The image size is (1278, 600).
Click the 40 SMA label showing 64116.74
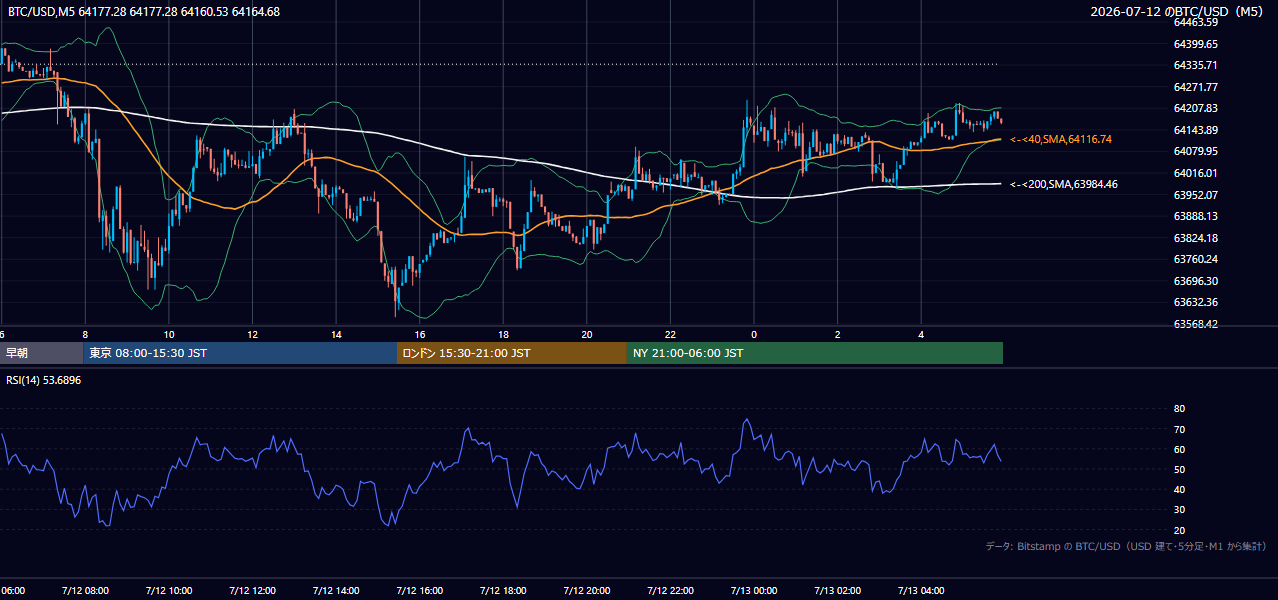click(1061, 139)
